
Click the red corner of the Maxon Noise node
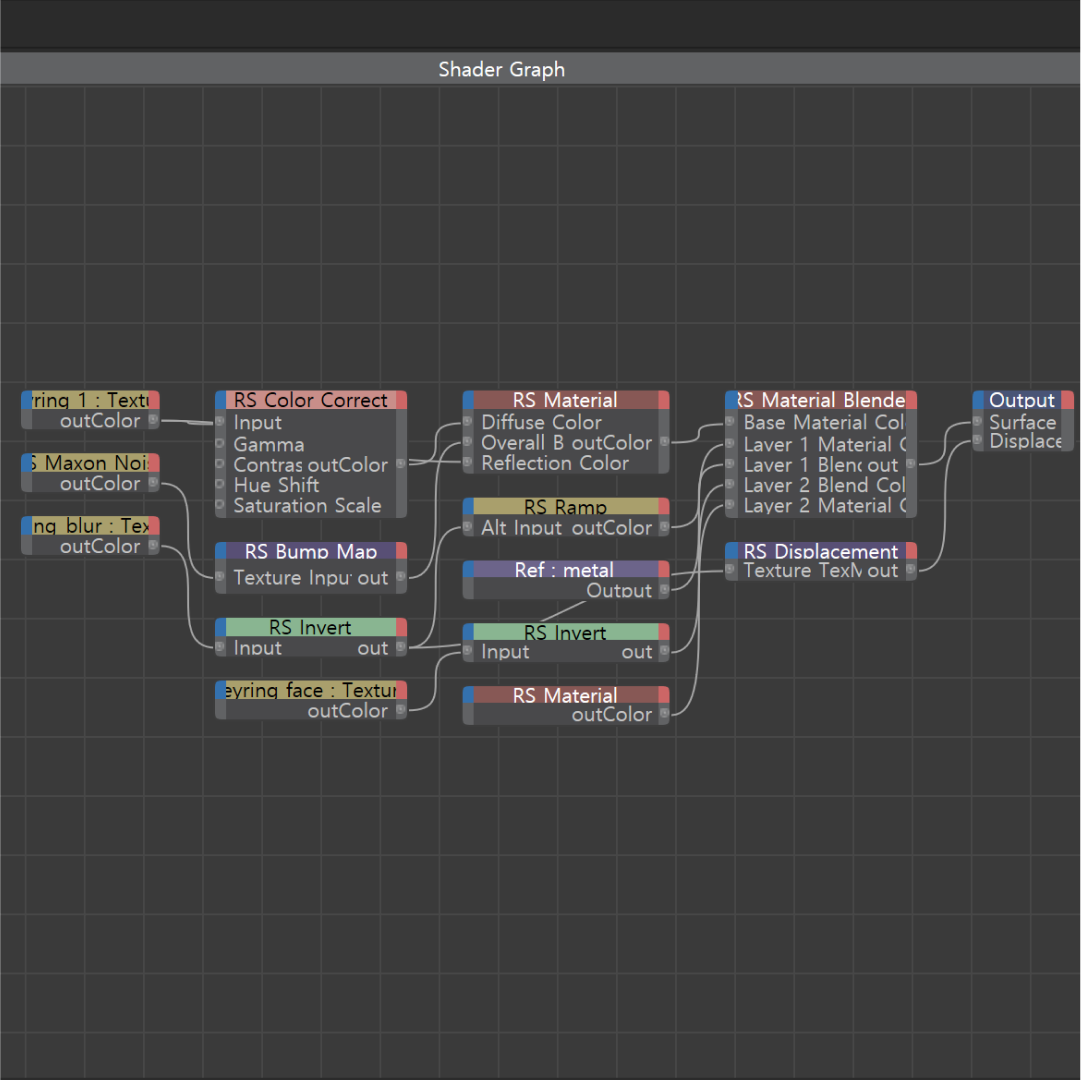click(154, 463)
